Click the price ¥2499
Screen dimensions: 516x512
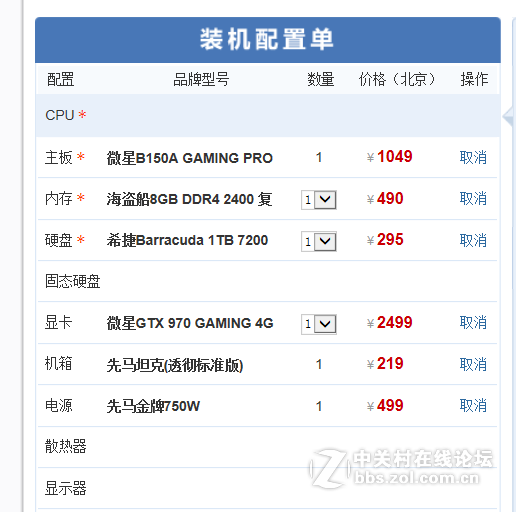tap(389, 322)
